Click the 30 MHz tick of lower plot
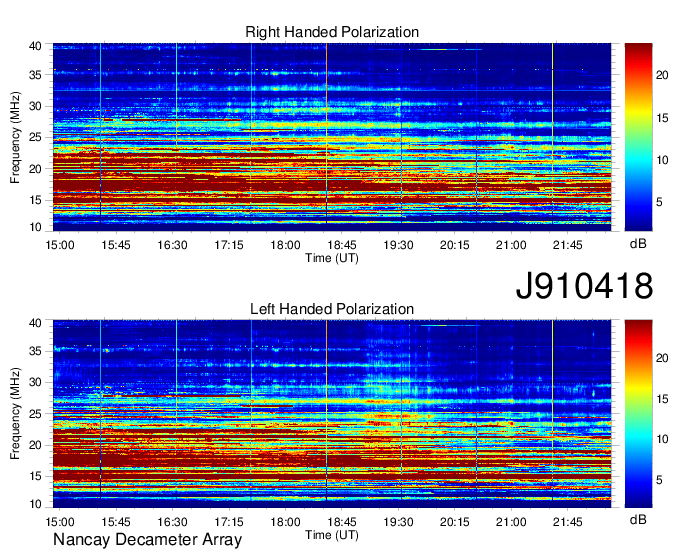Image resolution: width=680 pixels, height=552 pixels. (36, 382)
